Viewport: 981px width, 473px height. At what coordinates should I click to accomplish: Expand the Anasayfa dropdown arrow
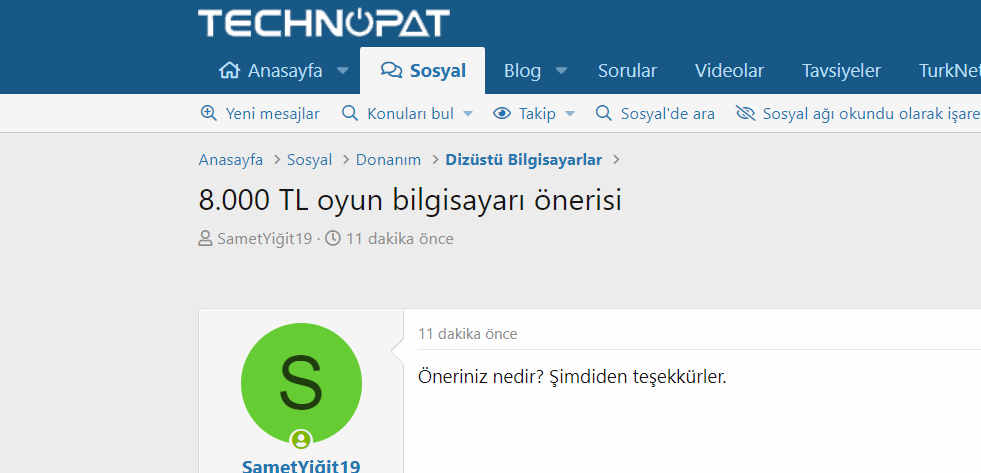[x=343, y=71]
